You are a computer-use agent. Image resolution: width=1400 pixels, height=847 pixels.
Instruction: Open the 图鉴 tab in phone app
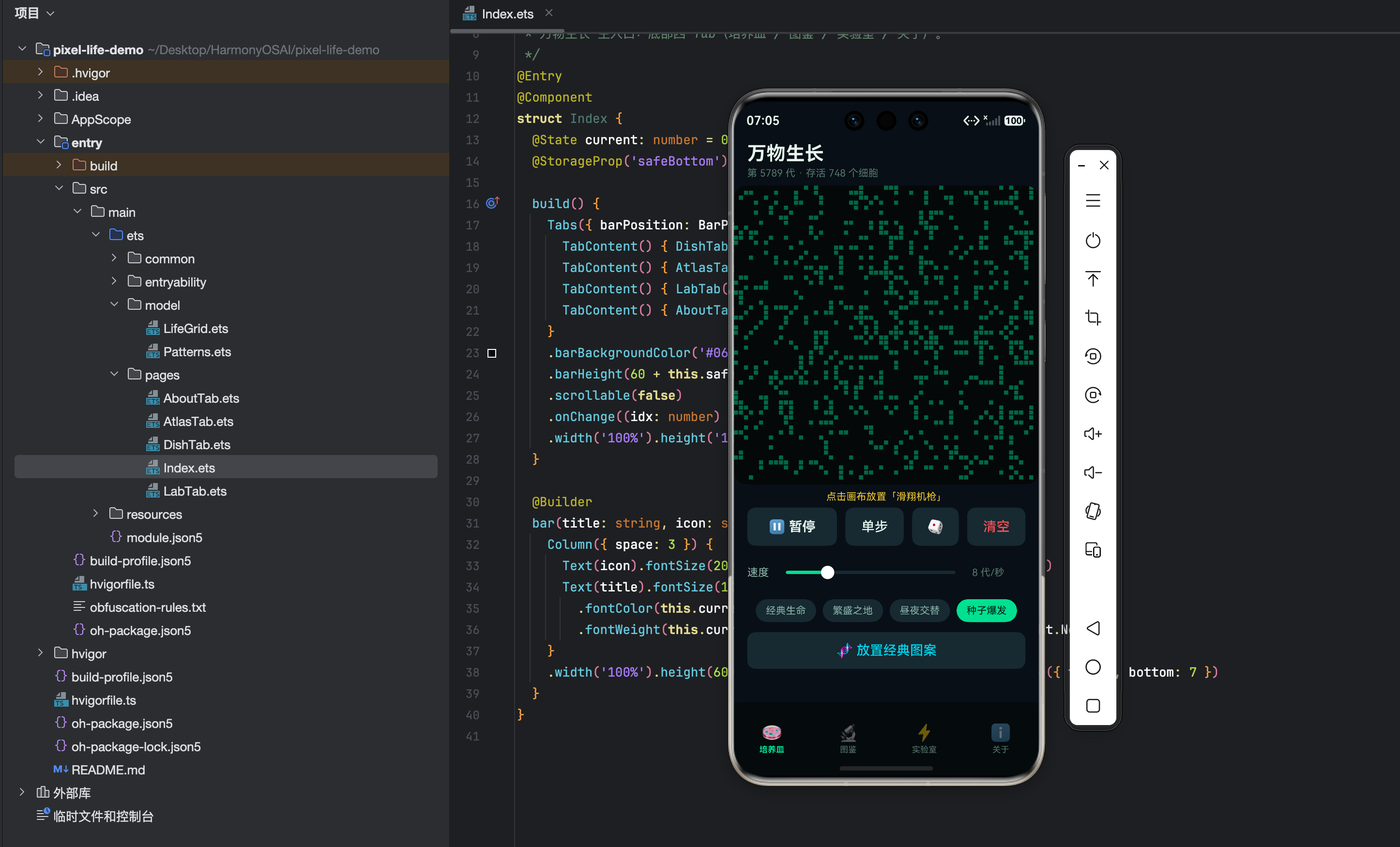[x=848, y=739]
